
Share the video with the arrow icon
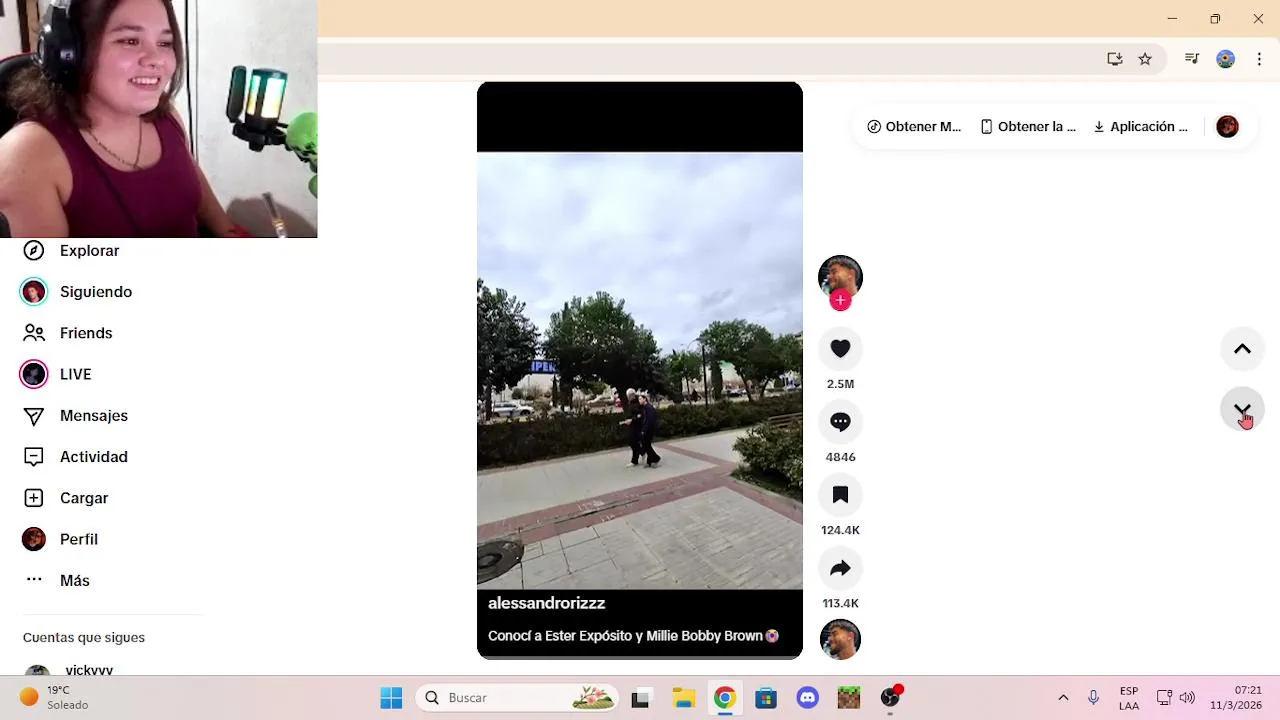[840, 568]
